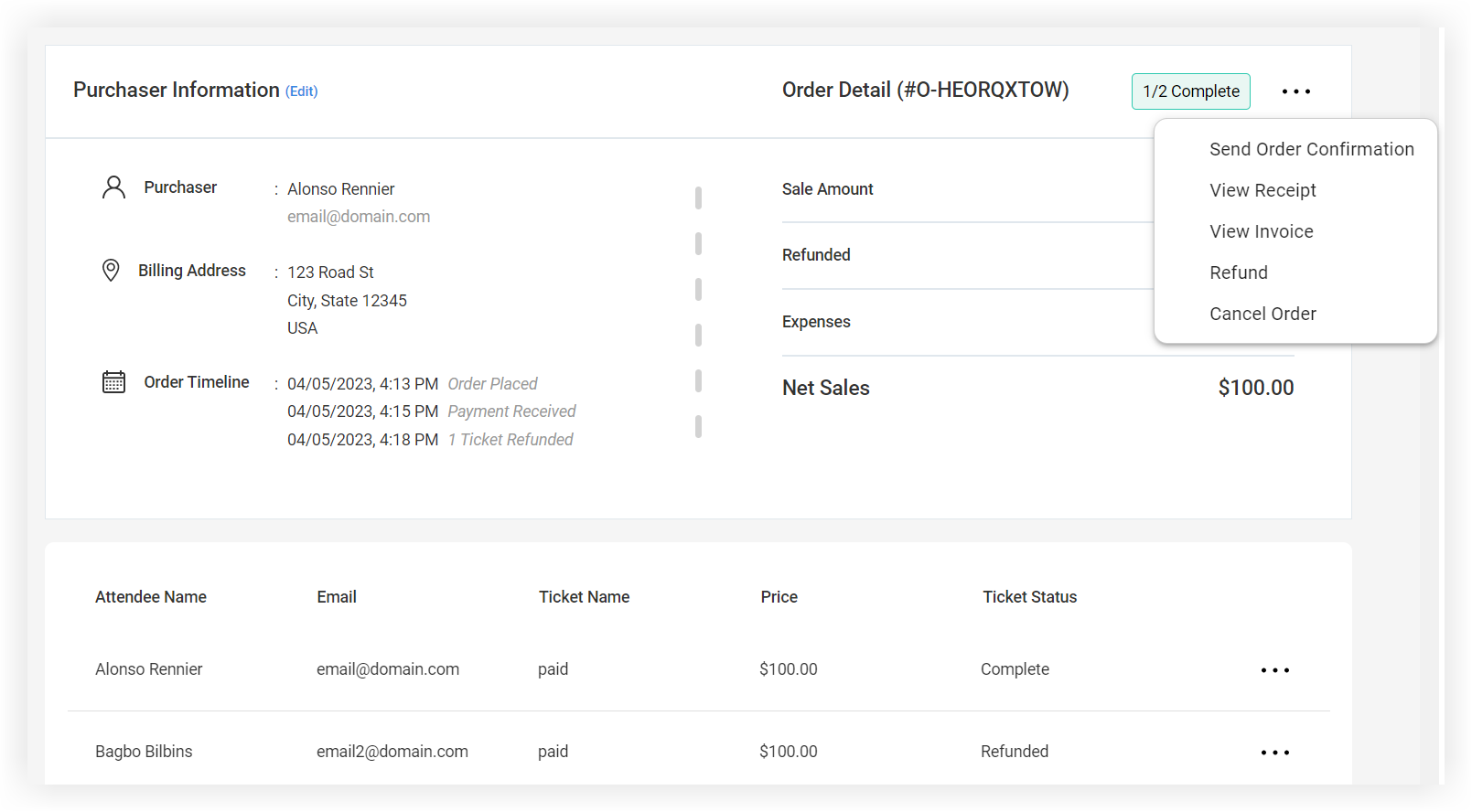Click the Net Sales $100.00 value
Viewport: 1472px width, 812px height.
pyautogui.click(x=1255, y=388)
